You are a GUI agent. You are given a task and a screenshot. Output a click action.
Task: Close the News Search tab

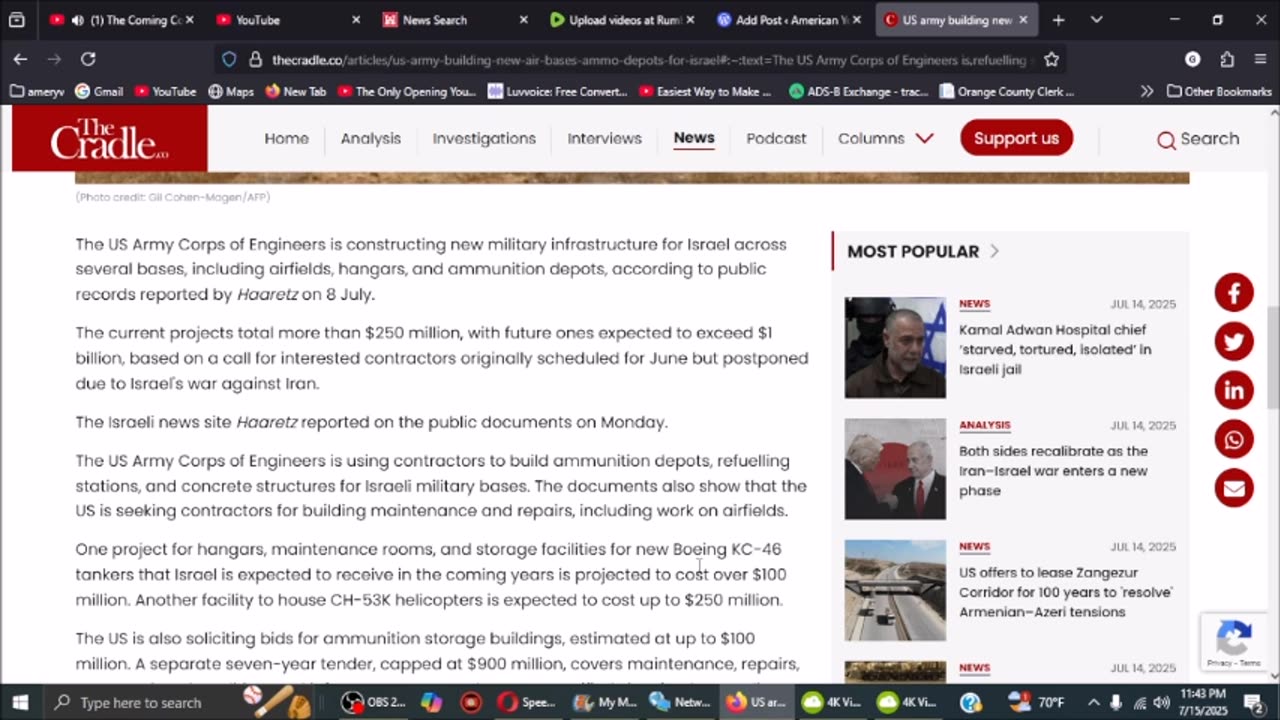[x=524, y=19]
